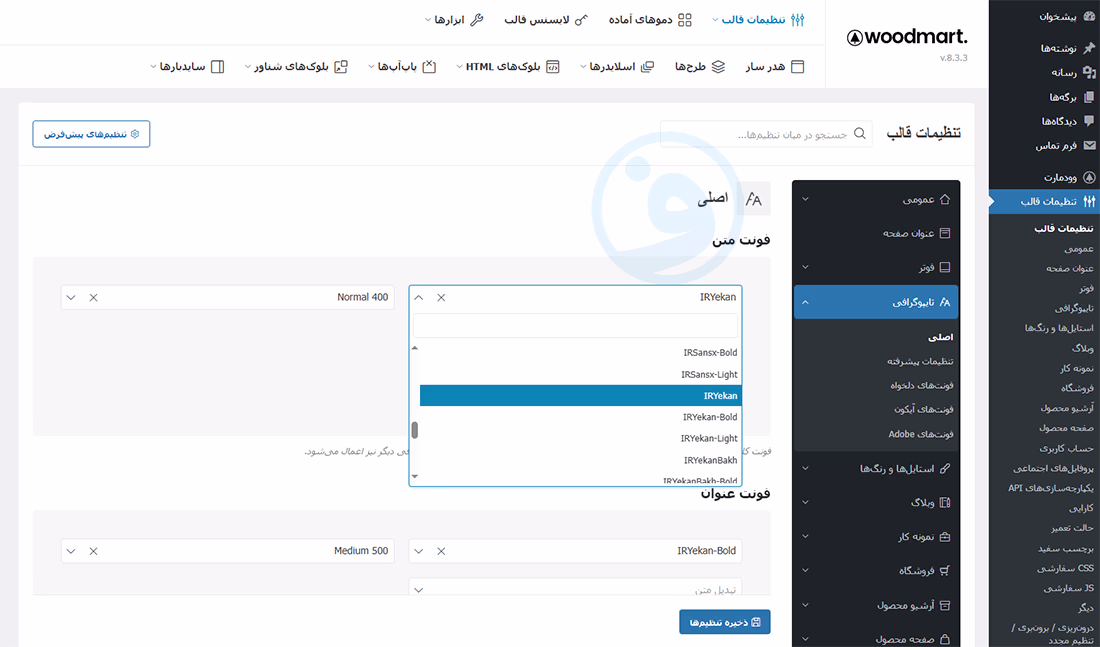
Task: Open سایدبارها toolbar menu
Action: 187,67
